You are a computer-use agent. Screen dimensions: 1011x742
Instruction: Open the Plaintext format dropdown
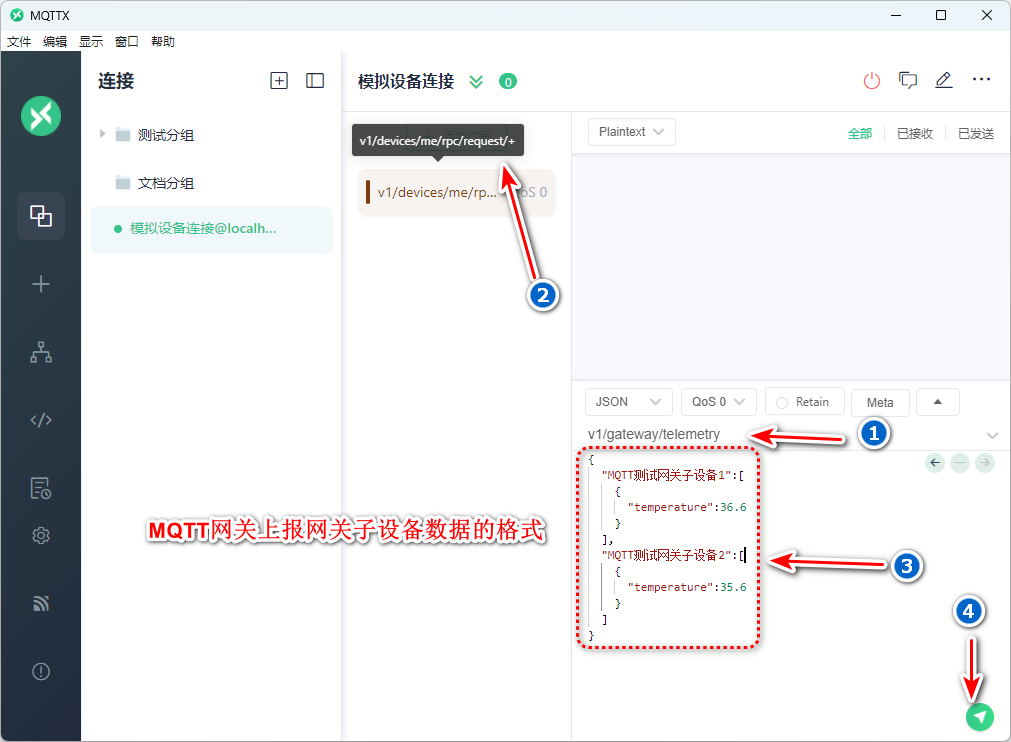(x=631, y=132)
